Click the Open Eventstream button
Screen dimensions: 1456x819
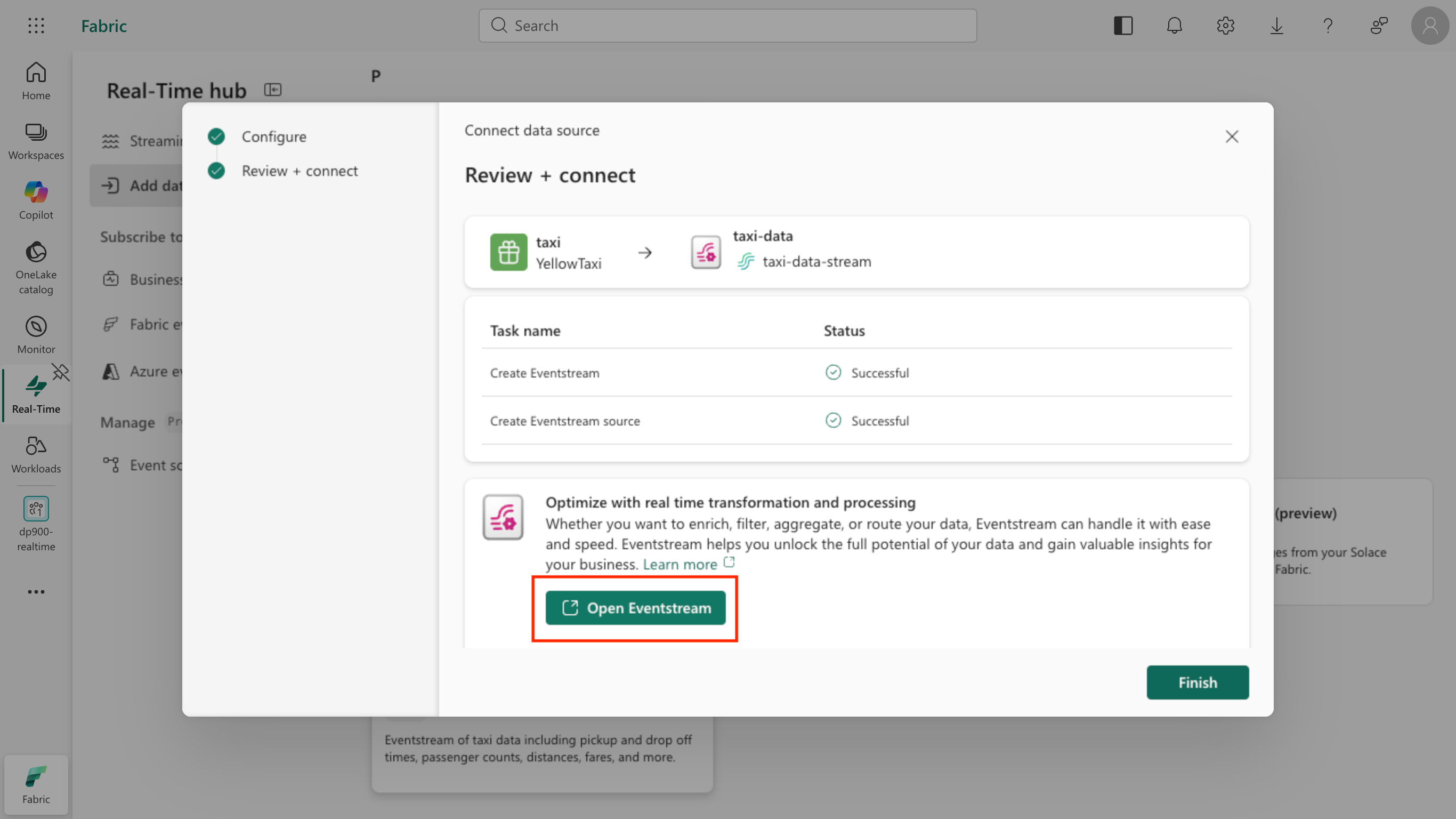635,608
